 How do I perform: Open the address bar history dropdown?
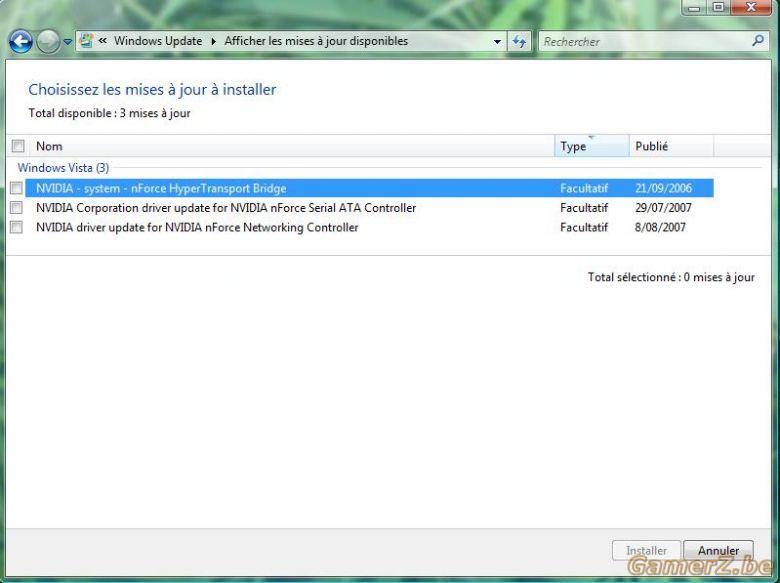pyautogui.click(x=497, y=42)
